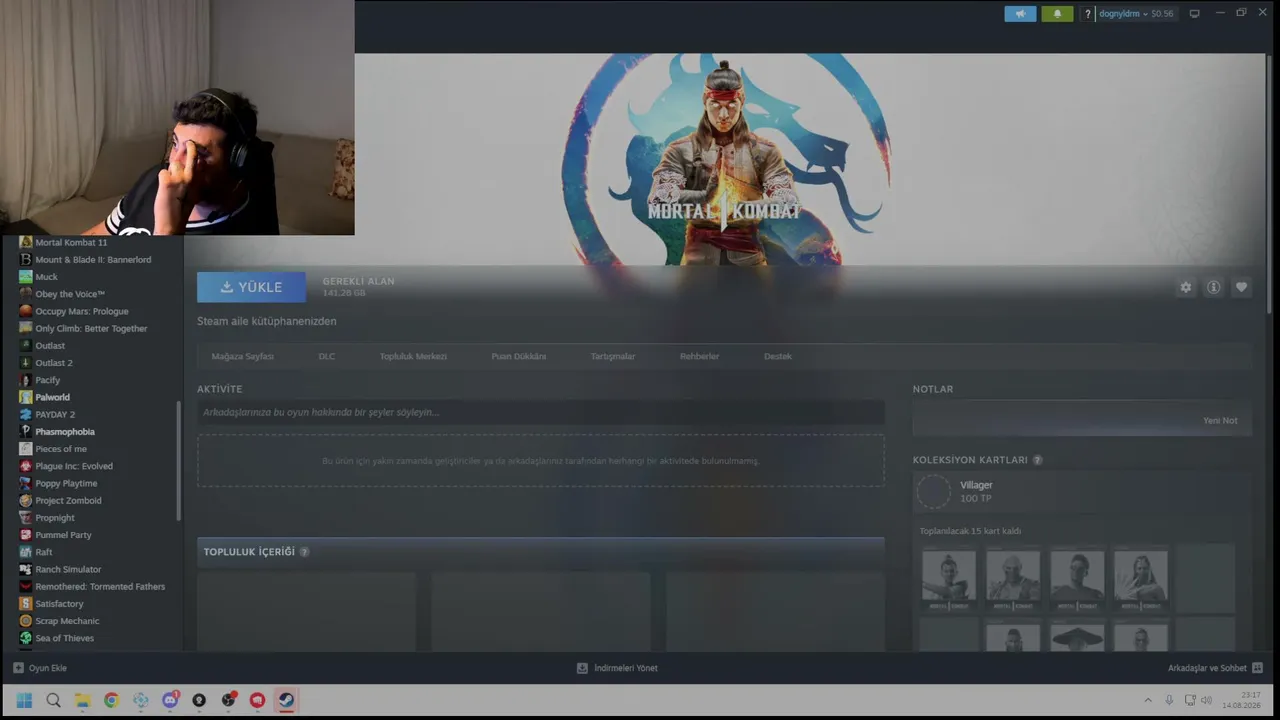Image resolution: width=1280 pixels, height=720 pixels.
Task: Select Pacify in the library list
Action: click(48, 380)
